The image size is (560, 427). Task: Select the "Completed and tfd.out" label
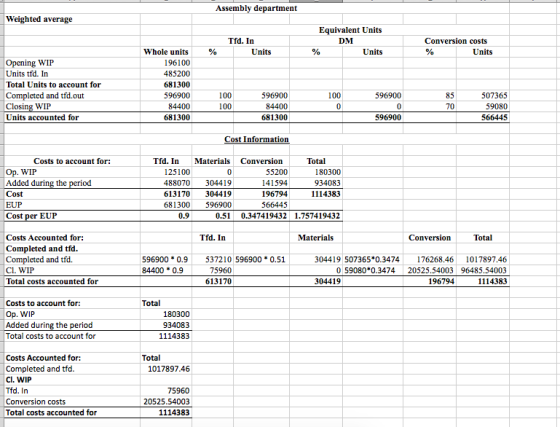(45, 96)
